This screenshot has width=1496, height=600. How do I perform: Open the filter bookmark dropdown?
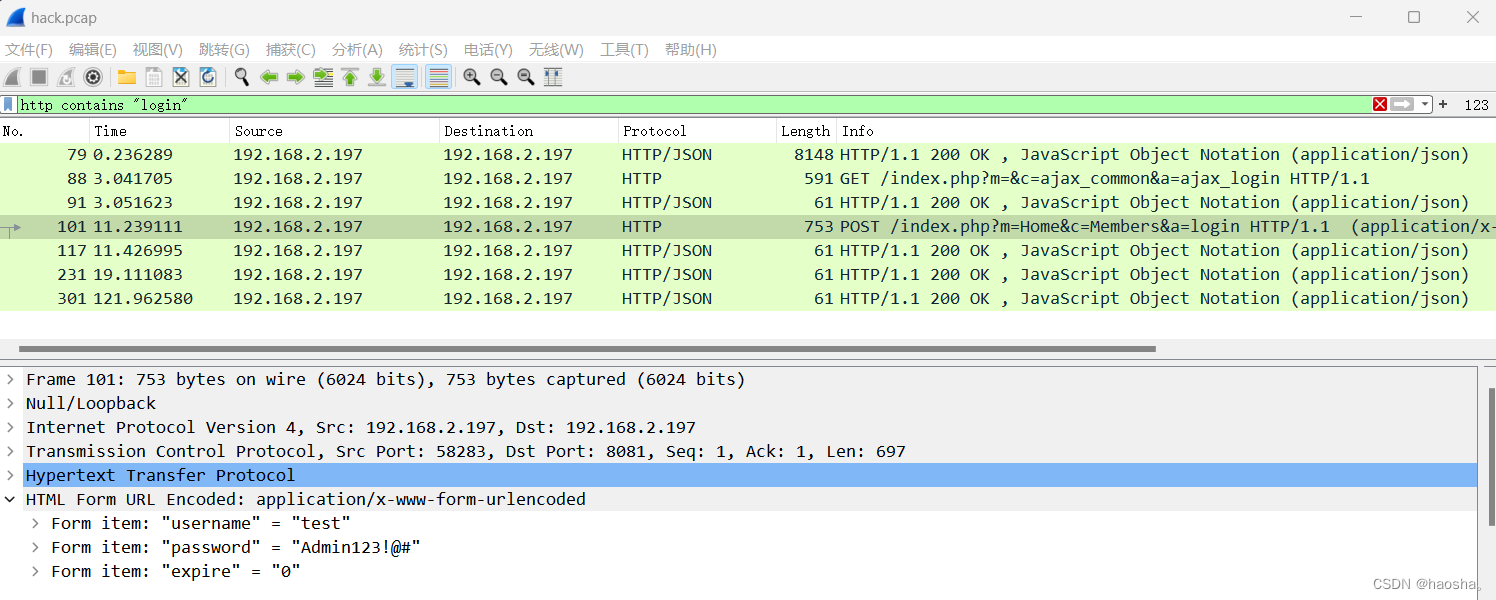(x=8, y=104)
